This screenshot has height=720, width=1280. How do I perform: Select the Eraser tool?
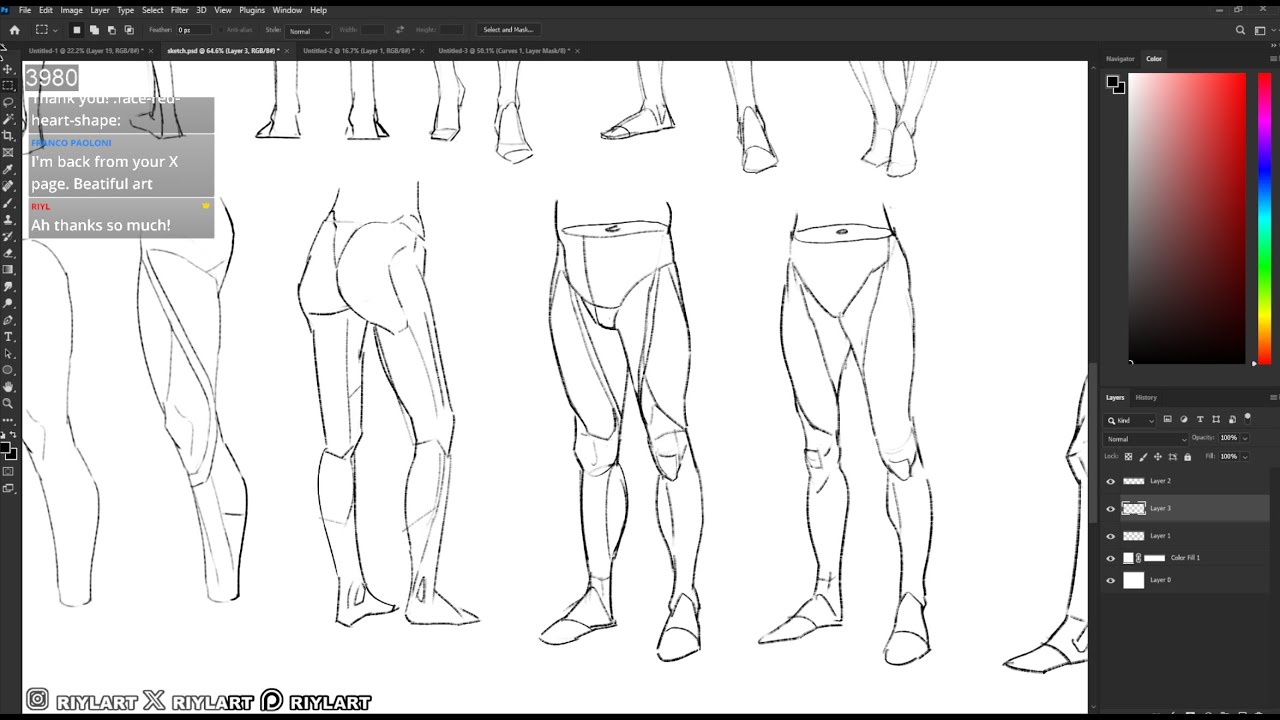(x=8, y=253)
